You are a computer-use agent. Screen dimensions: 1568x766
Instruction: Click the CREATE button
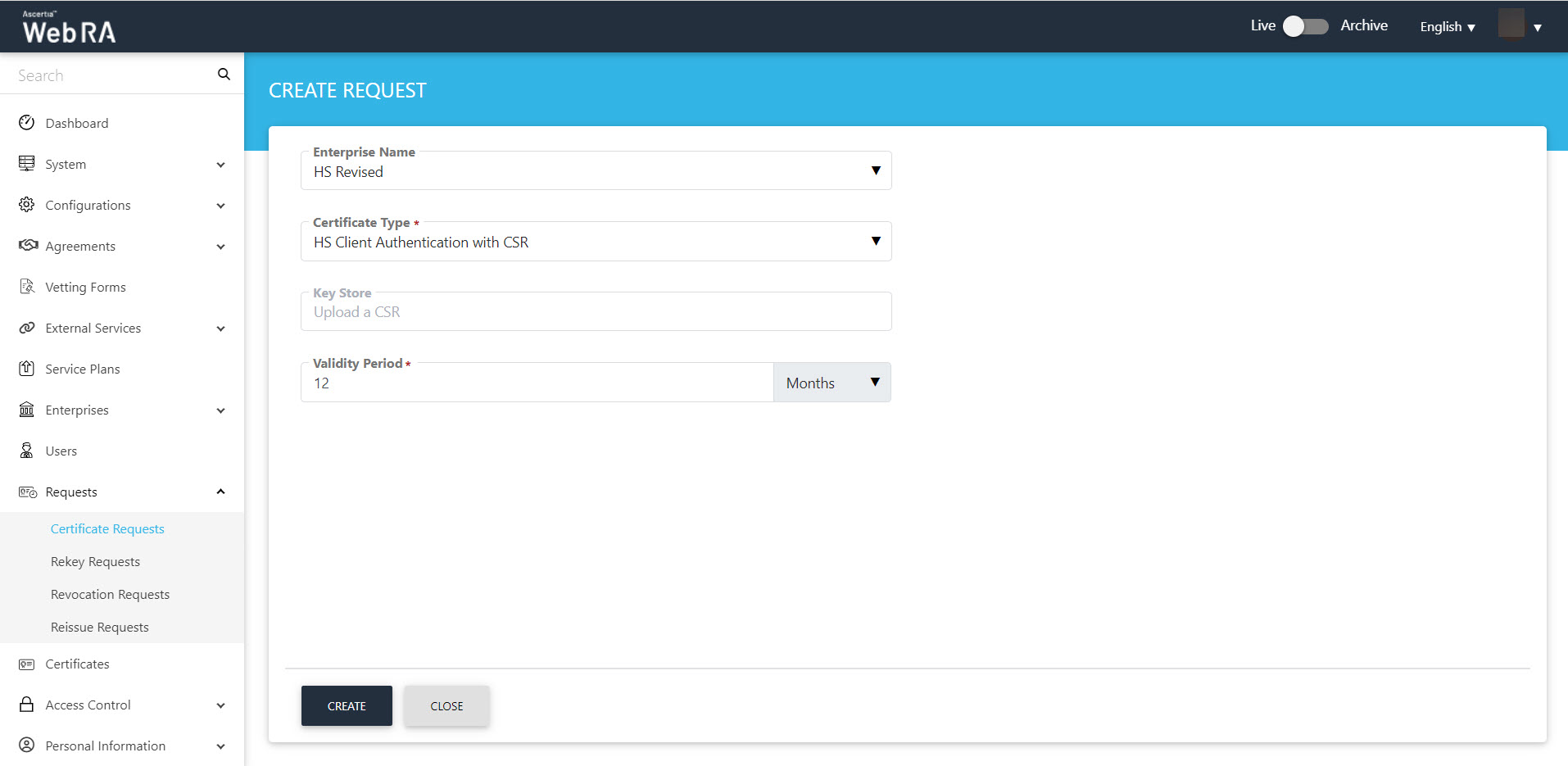(x=347, y=705)
